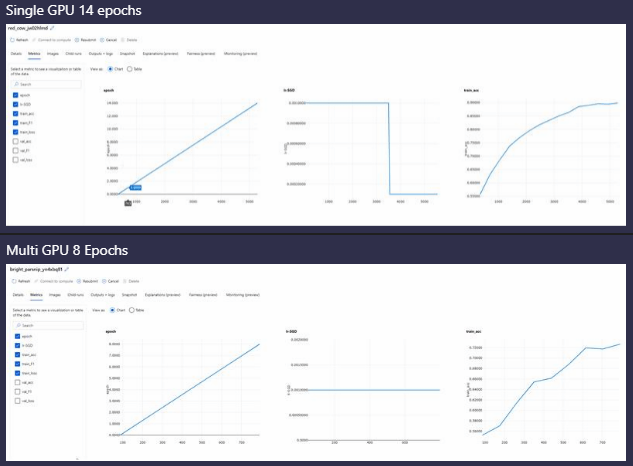The width and height of the screenshot is (633, 466).
Task: Open Explanations (preview) tab in Multi GPU panel
Action: pyautogui.click(x=162, y=295)
